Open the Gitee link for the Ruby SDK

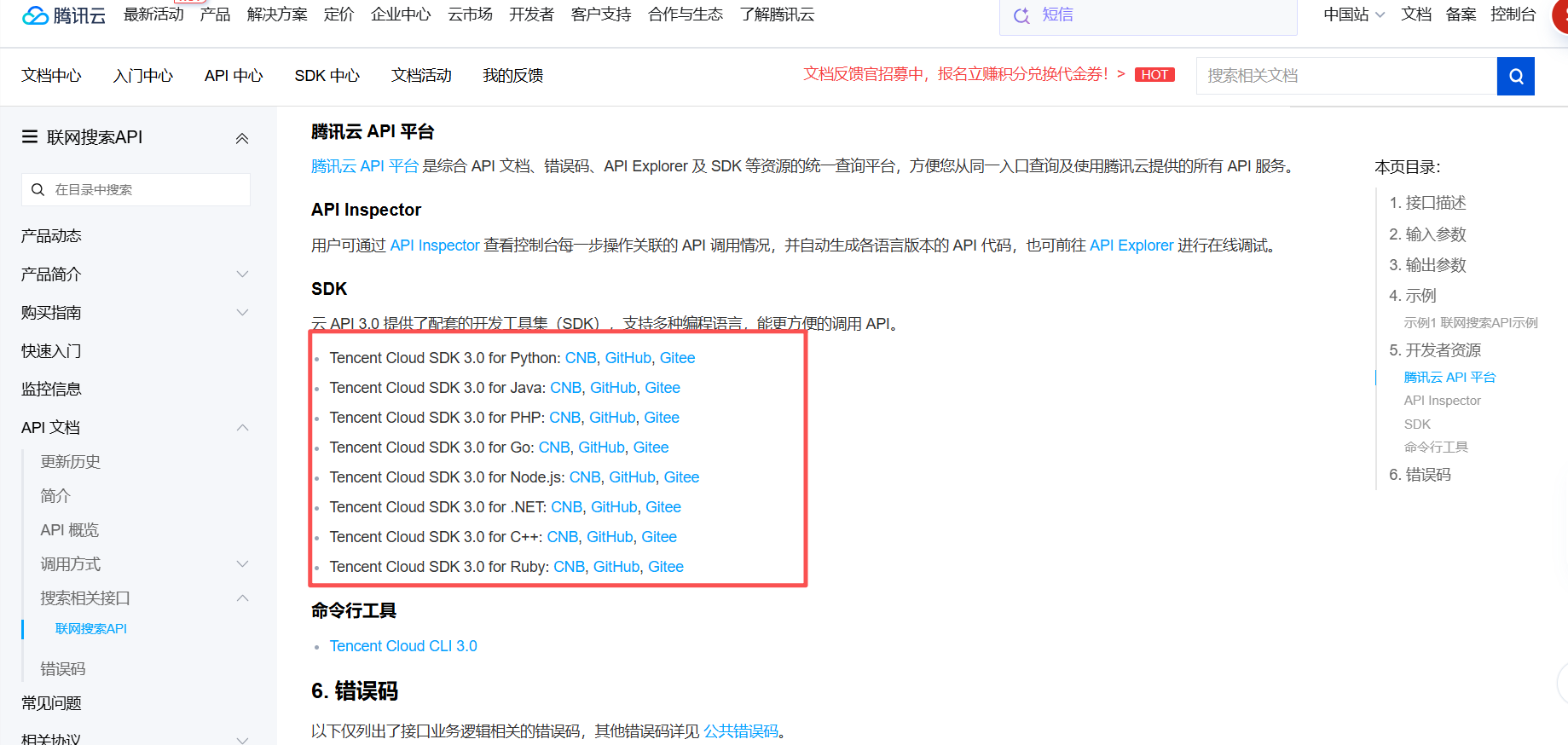666,567
